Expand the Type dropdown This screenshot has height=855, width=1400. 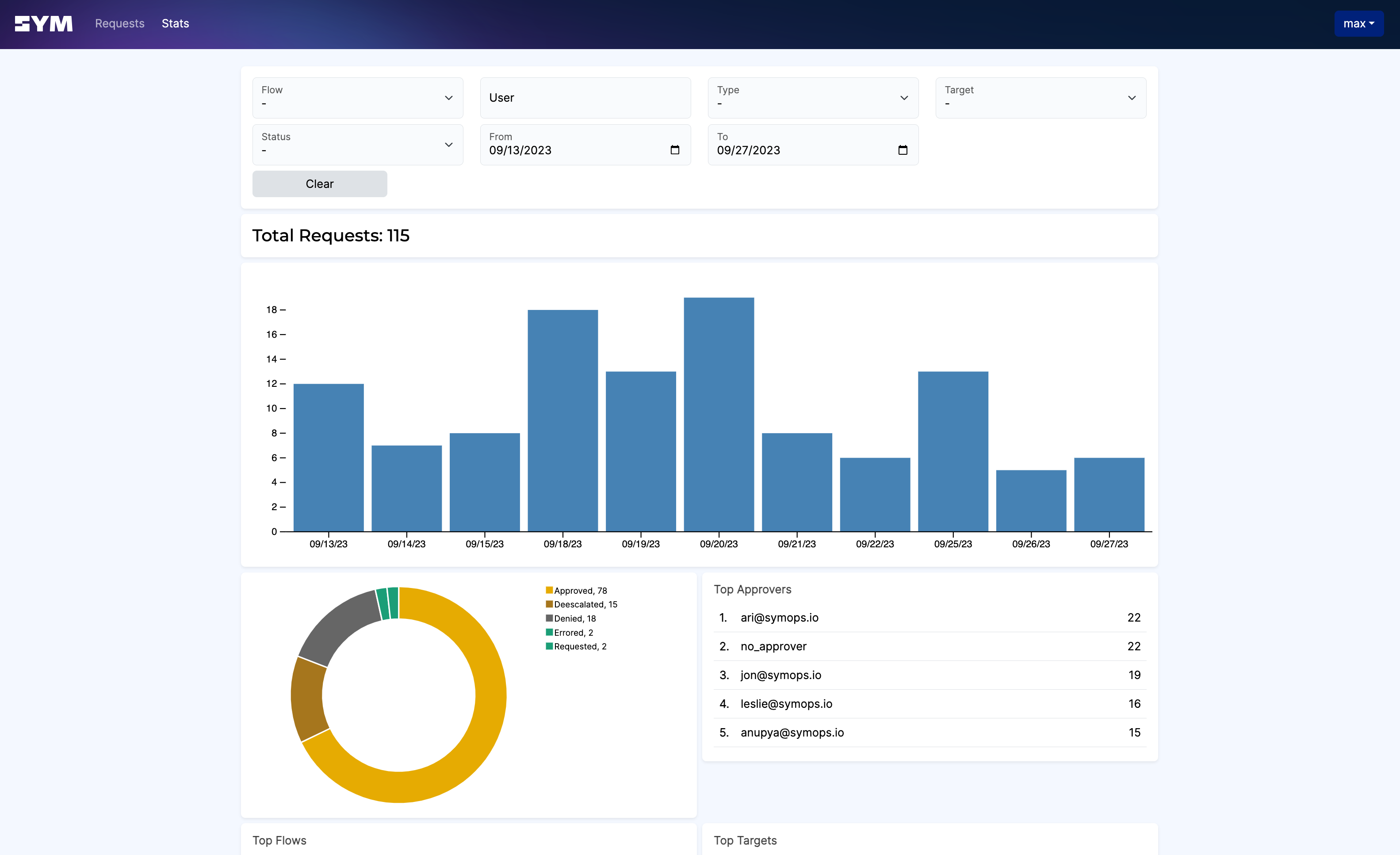(x=812, y=98)
